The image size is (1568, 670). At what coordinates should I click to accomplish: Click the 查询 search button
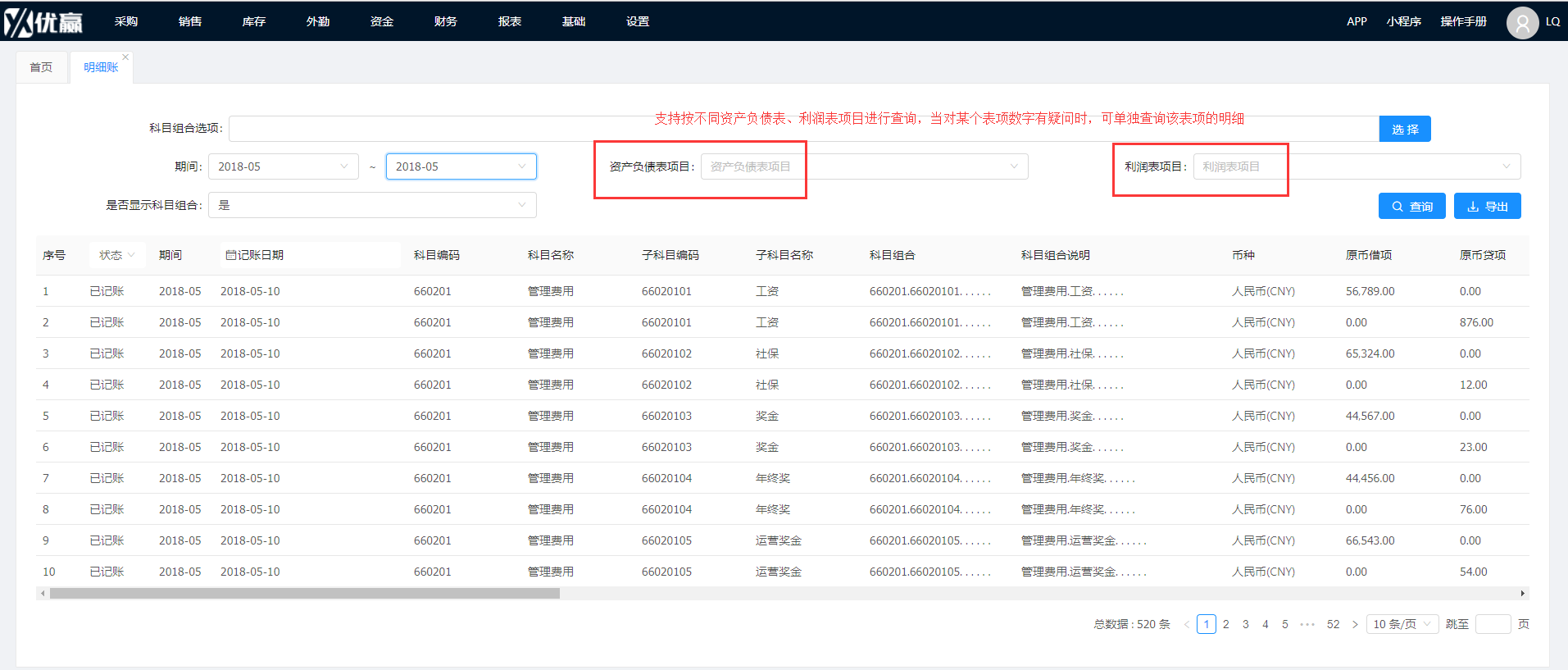(x=1412, y=206)
